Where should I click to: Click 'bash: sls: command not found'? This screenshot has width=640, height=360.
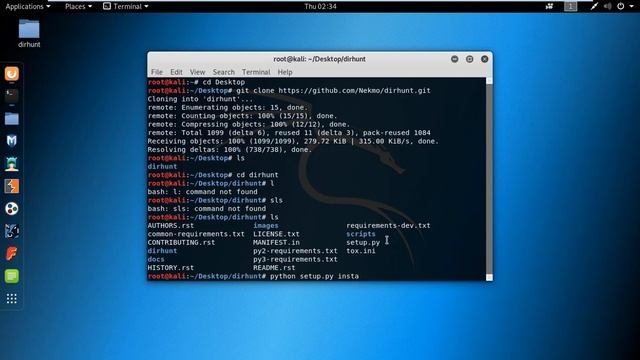207,209
